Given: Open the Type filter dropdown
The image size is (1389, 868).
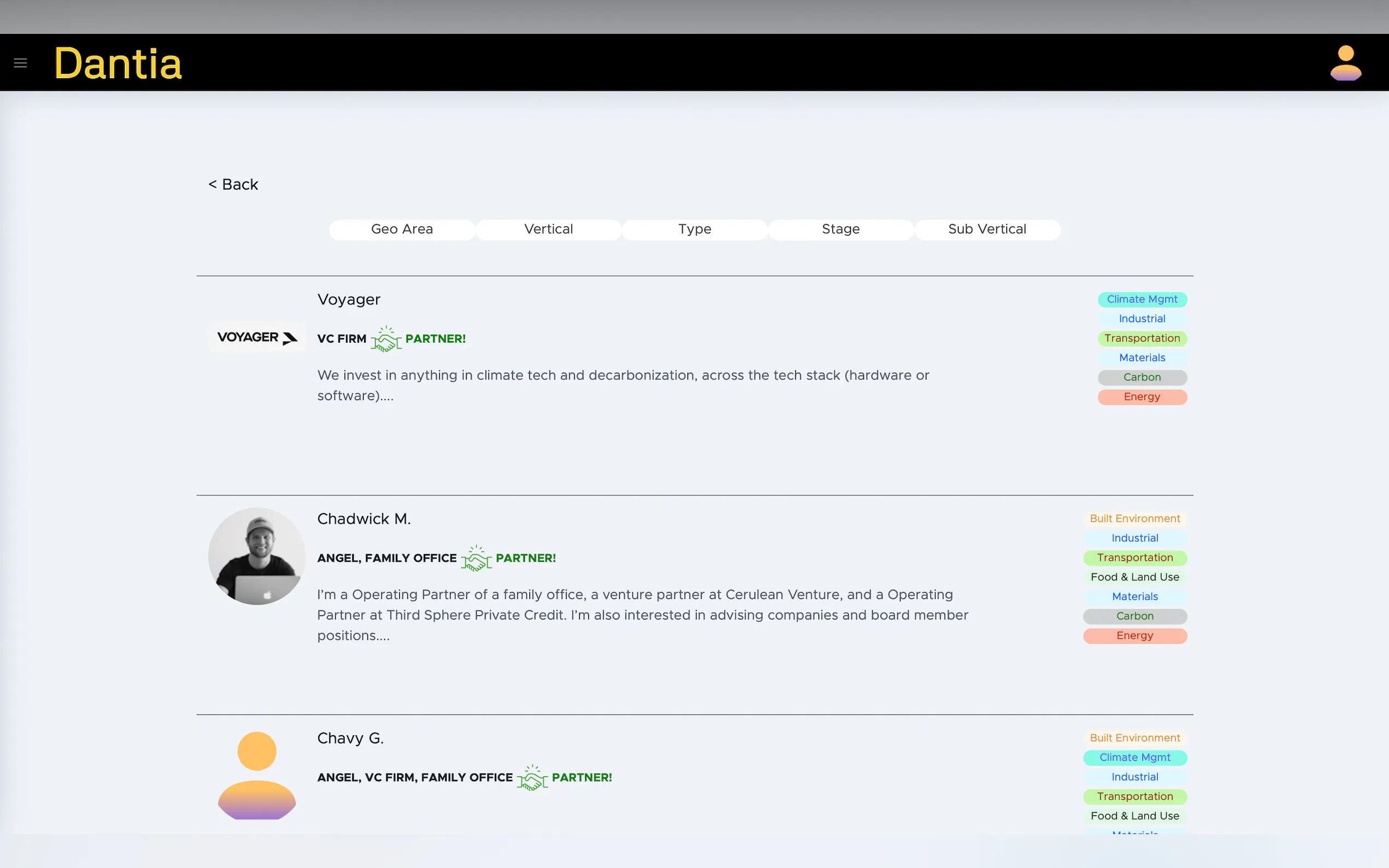Looking at the screenshot, I should pyautogui.click(x=695, y=229).
